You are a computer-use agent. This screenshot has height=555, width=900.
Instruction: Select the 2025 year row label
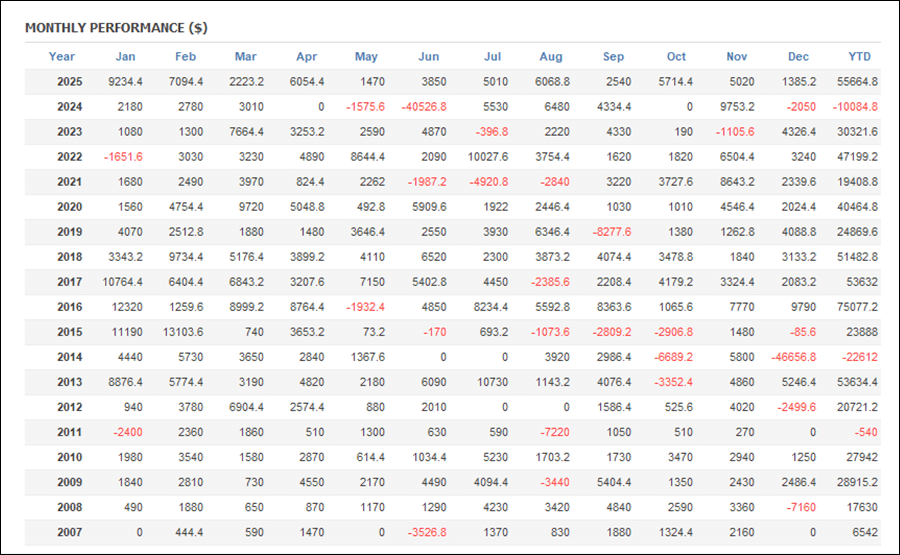69,82
